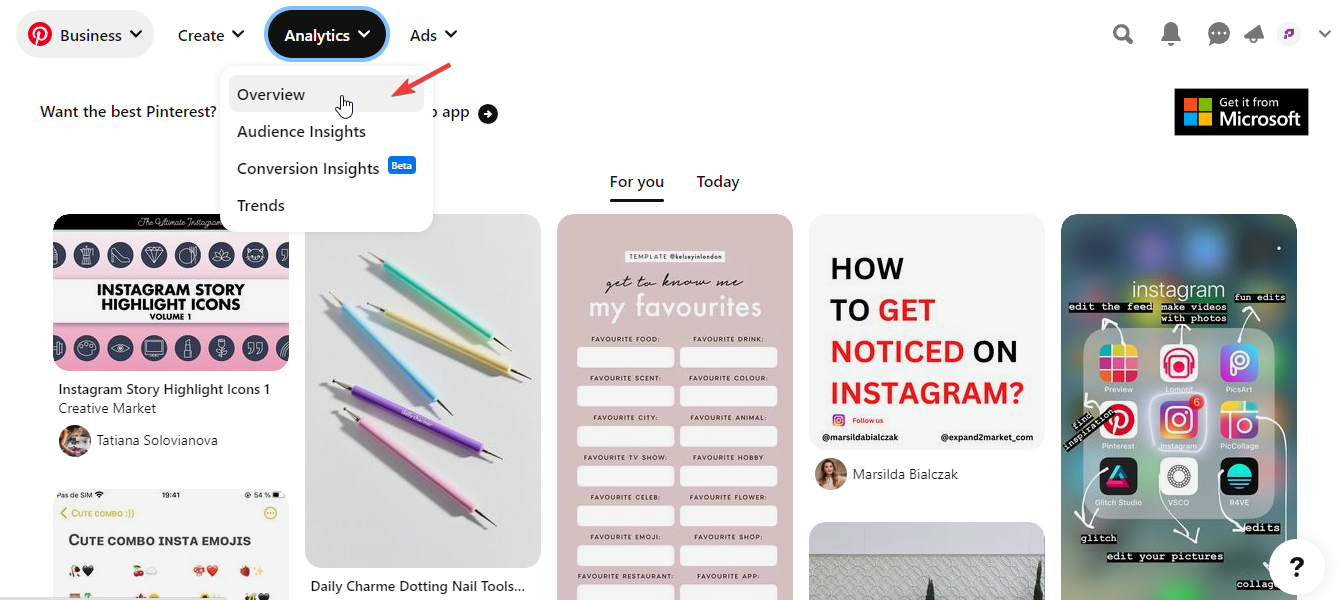Open the Daily Charme dotting tools pin
This screenshot has width=1340, height=600.
point(423,391)
